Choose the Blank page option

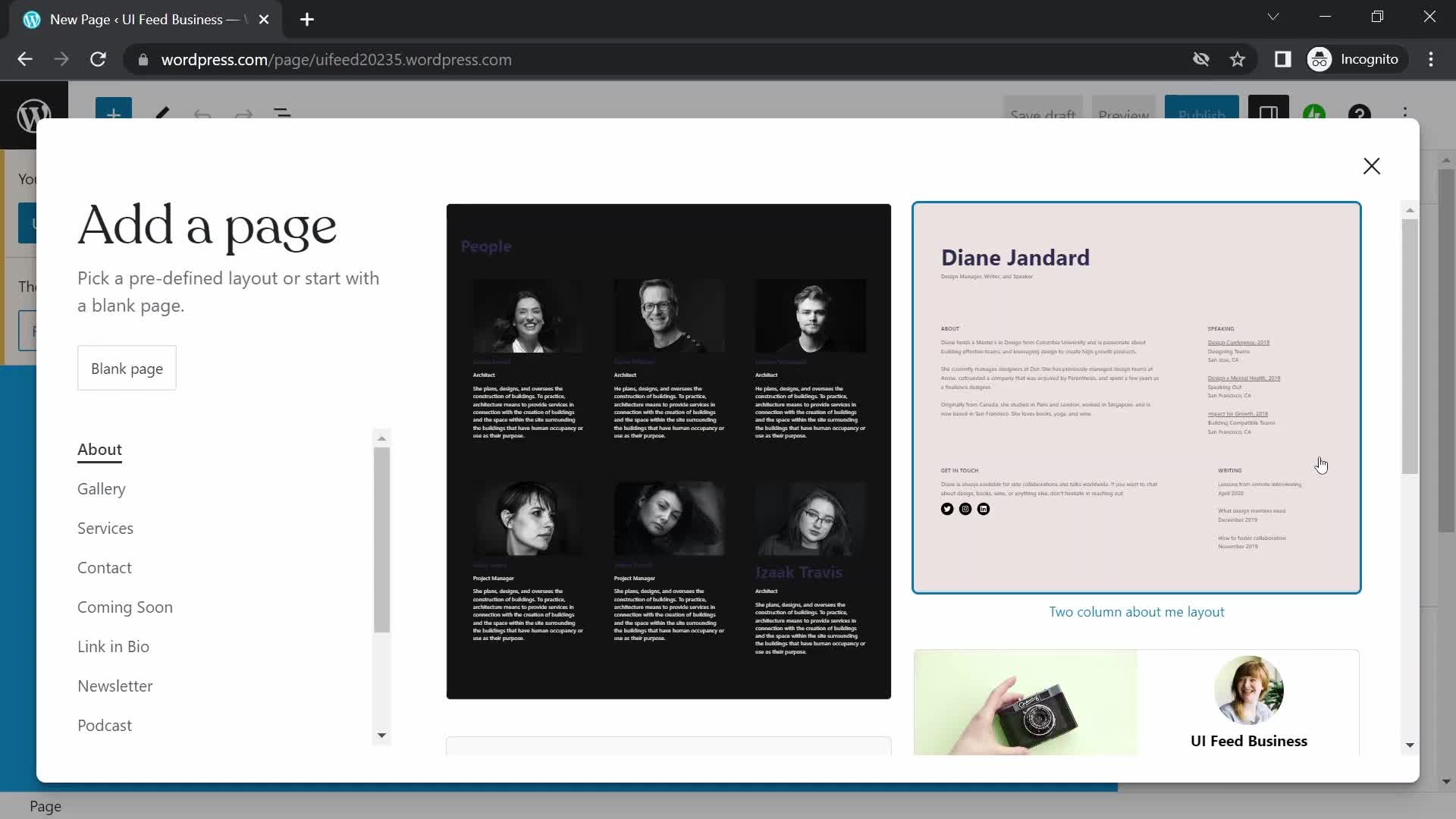pyautogui.click(x=126, y=367)
